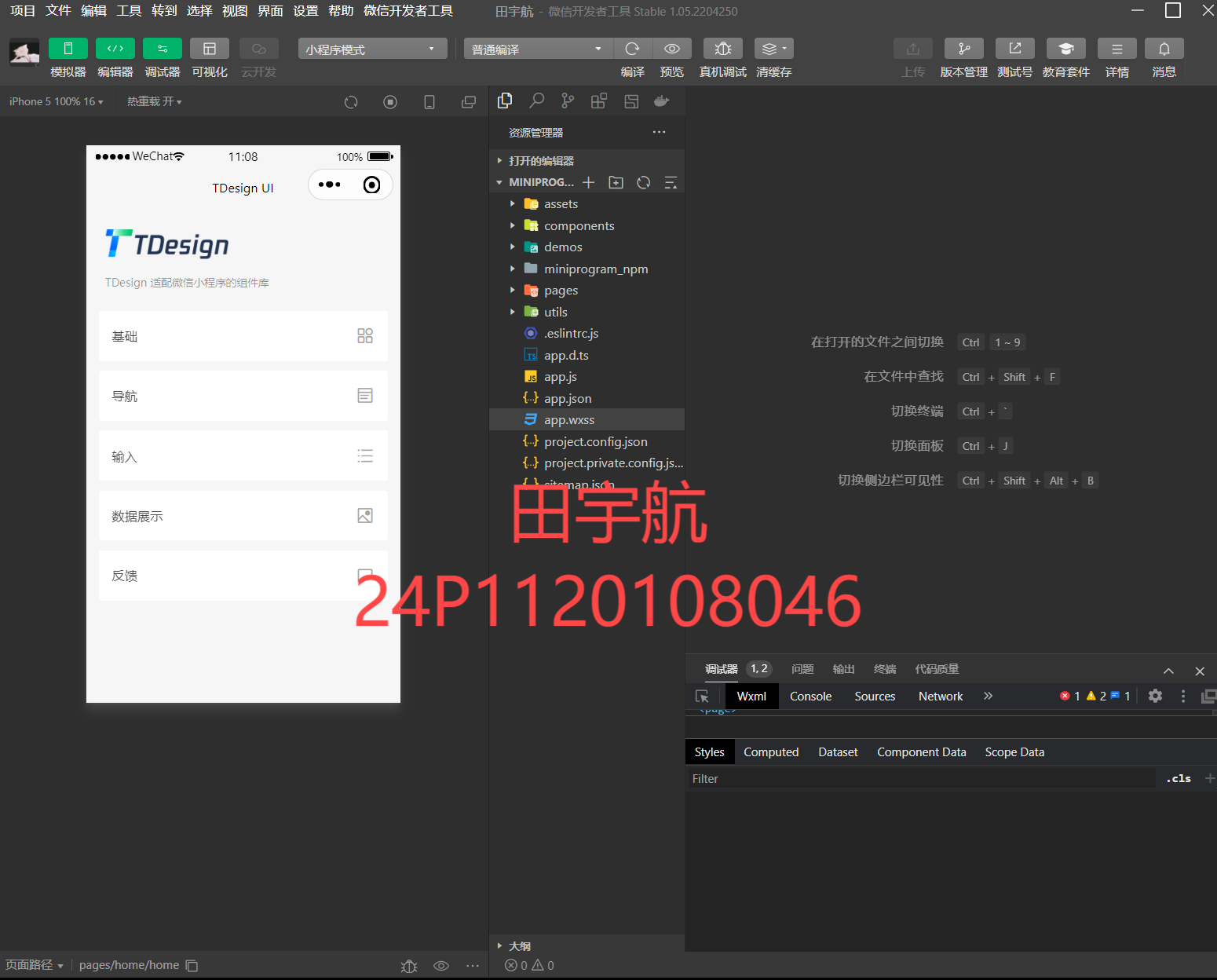Screen dimensions: 1217x980
Task: Switch to the Network tab
Action: [x=941, y=696]
